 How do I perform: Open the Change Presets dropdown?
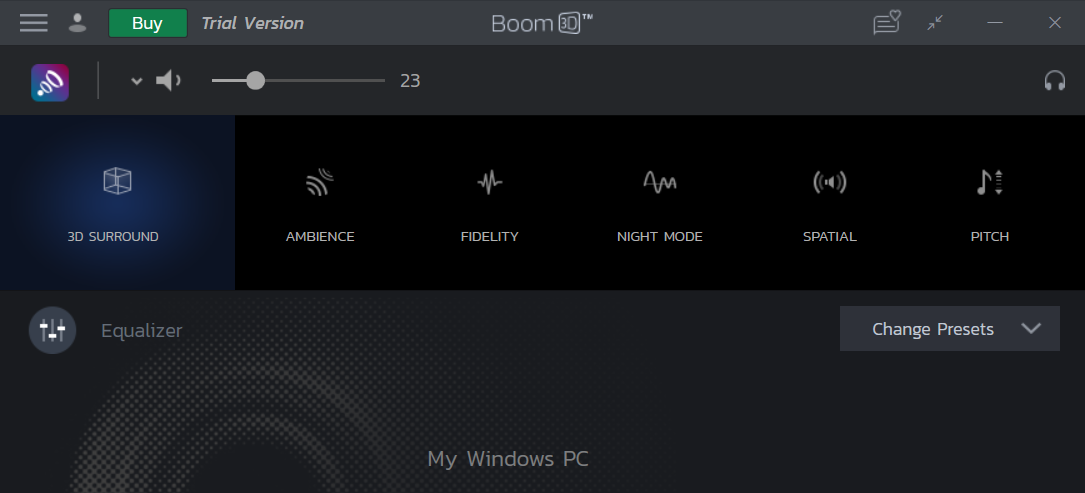[x=949, y=329]
